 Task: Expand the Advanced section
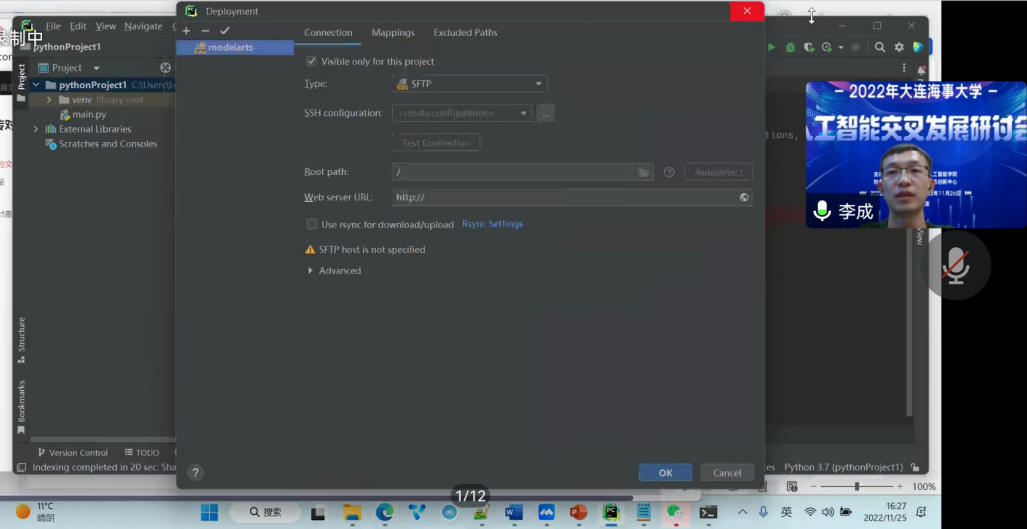[310, 270]
